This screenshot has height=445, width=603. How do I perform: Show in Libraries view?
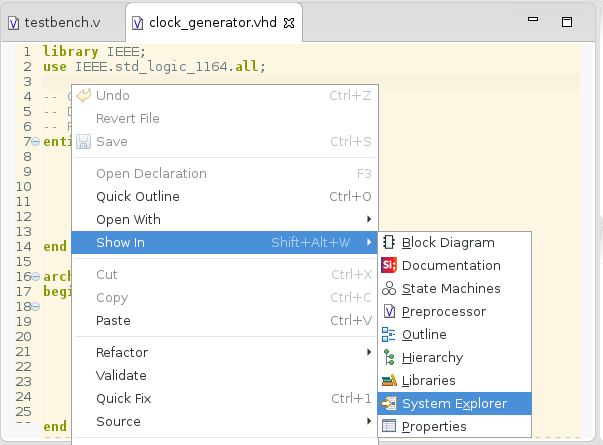(x=455, y=380)
